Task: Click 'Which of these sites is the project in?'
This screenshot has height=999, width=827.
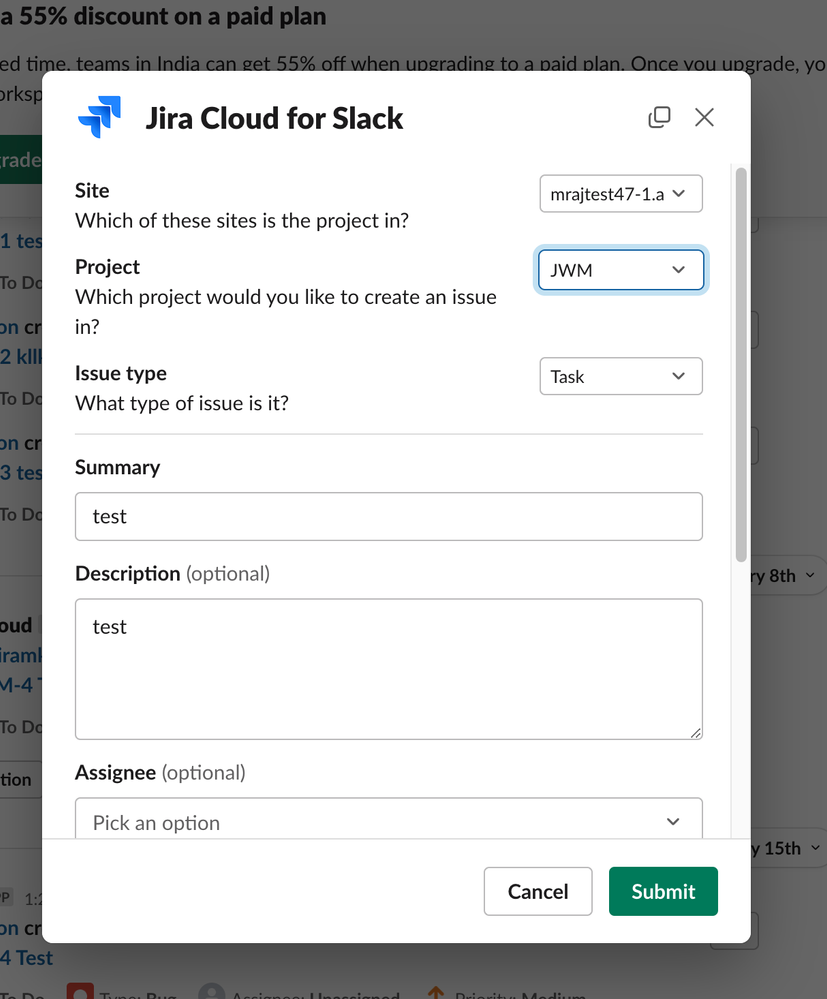Action: pyautogui.click(x=242, y=220)
